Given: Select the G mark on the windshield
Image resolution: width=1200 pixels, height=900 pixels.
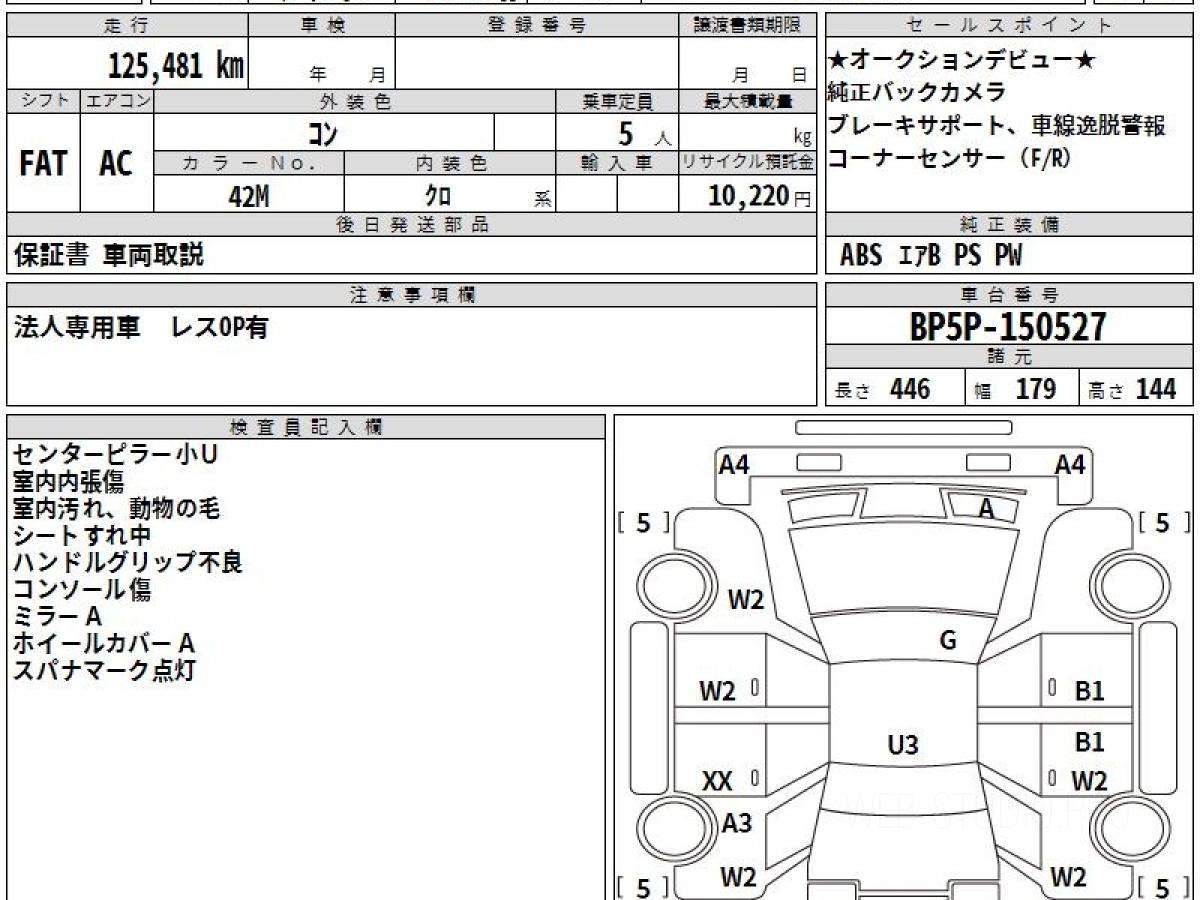Looking at the screenshot, I should pyautogui.click(x=947, y=641).
